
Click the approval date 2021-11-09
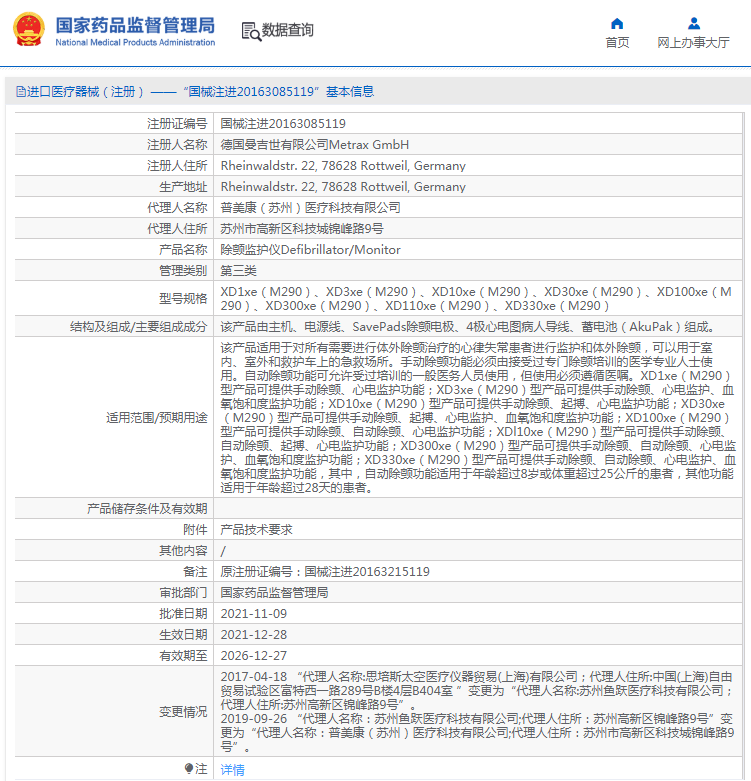[254, 614]
